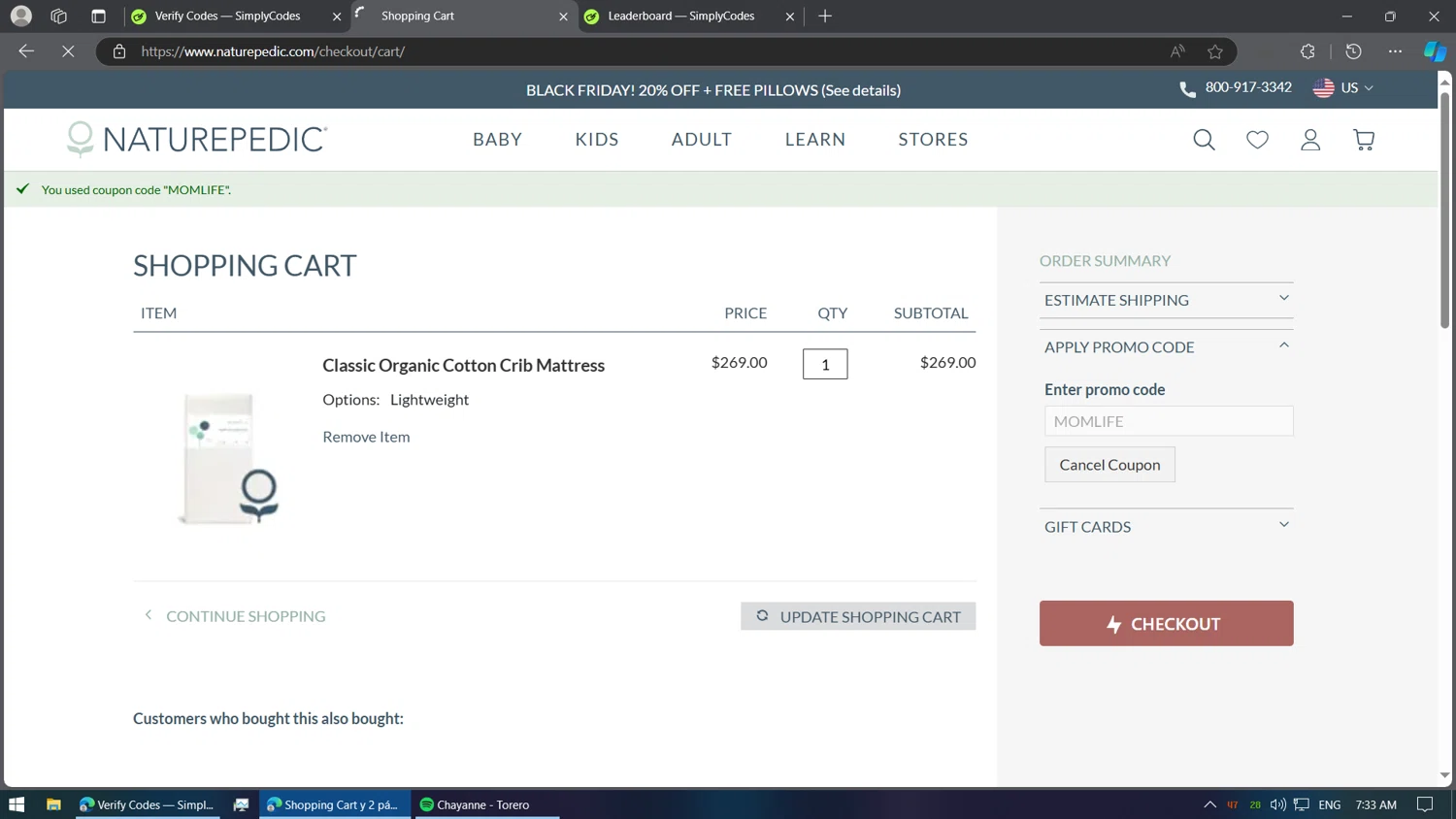Expand the Gift Cards section
The image size is (1456, 819).
pos(1167,526)
